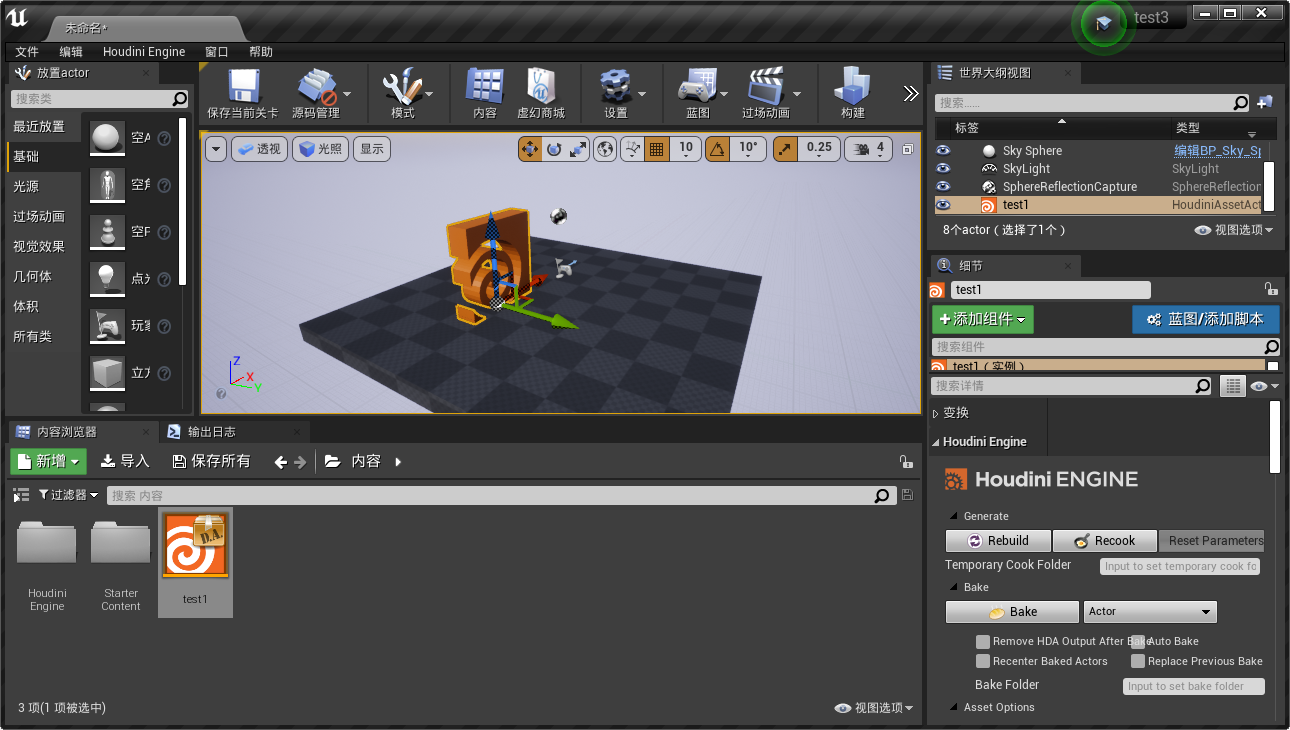Toggle scale snapping in viewport
Image resolution: width=1290 pixels, height=730 pixels.
pos(785,149)
